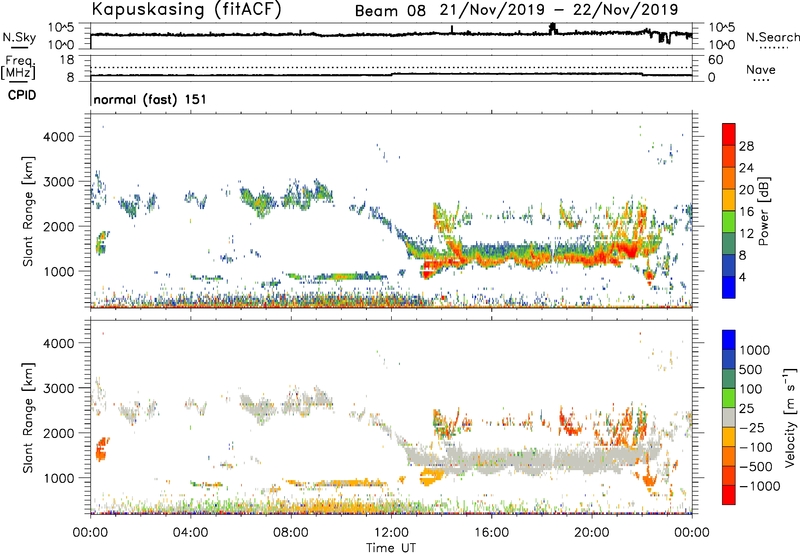Click the "Time UT" axis label
This screenshot has height=554, width=800.
391,548
